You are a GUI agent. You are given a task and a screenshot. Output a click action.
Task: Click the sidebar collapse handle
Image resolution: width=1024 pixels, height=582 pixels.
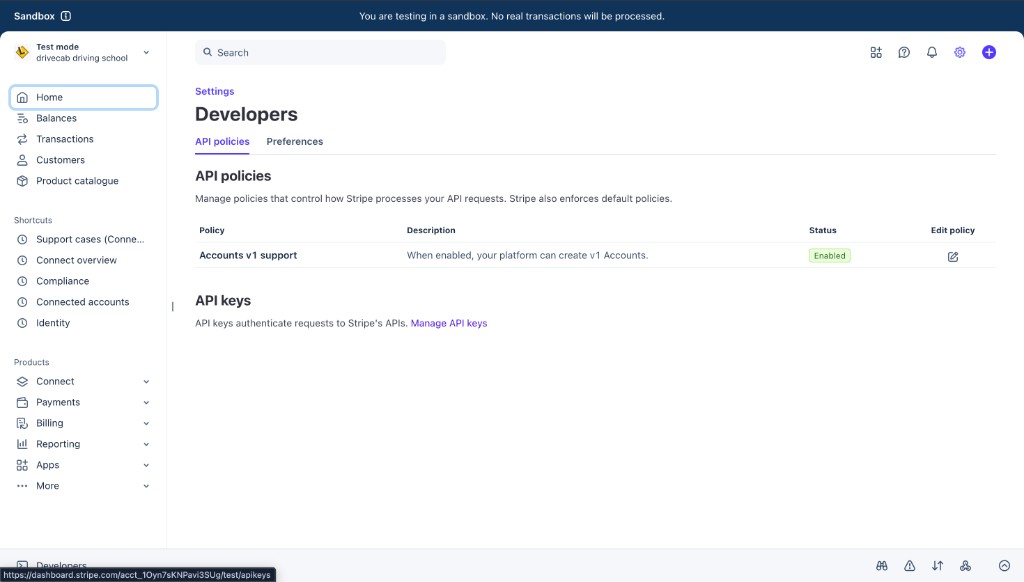pyautogui.click(x=172, y=306)
